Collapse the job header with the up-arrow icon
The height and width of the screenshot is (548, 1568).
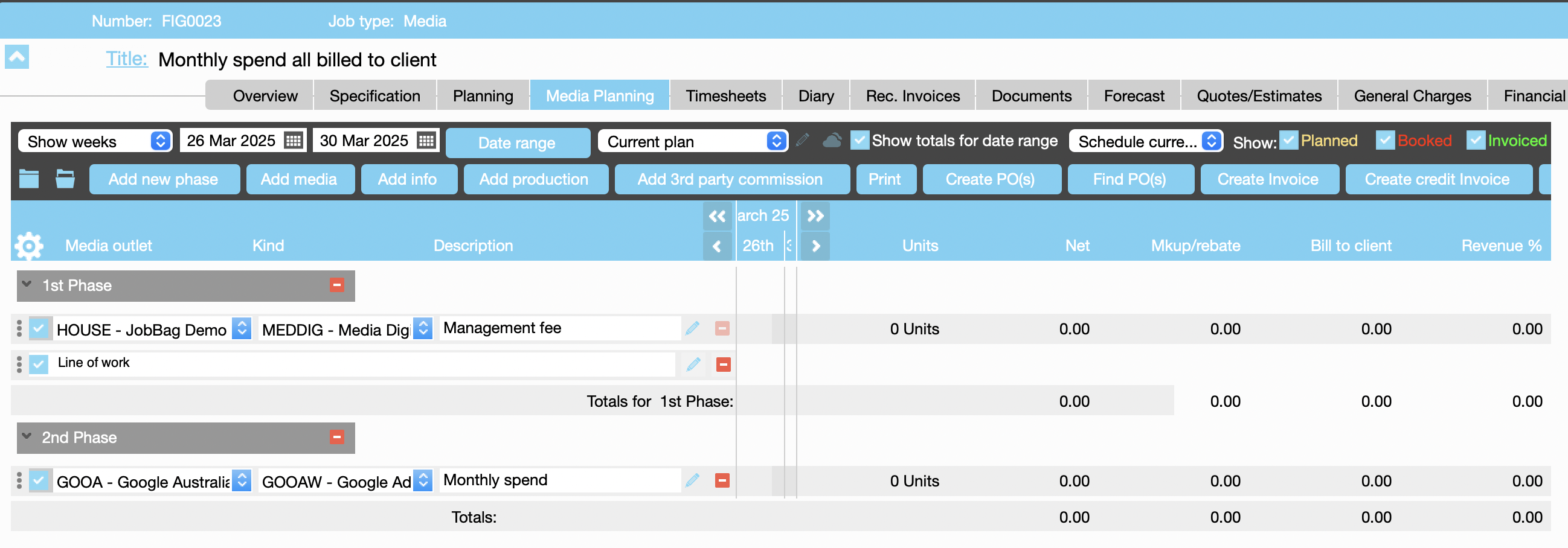[x=17, y=57]
